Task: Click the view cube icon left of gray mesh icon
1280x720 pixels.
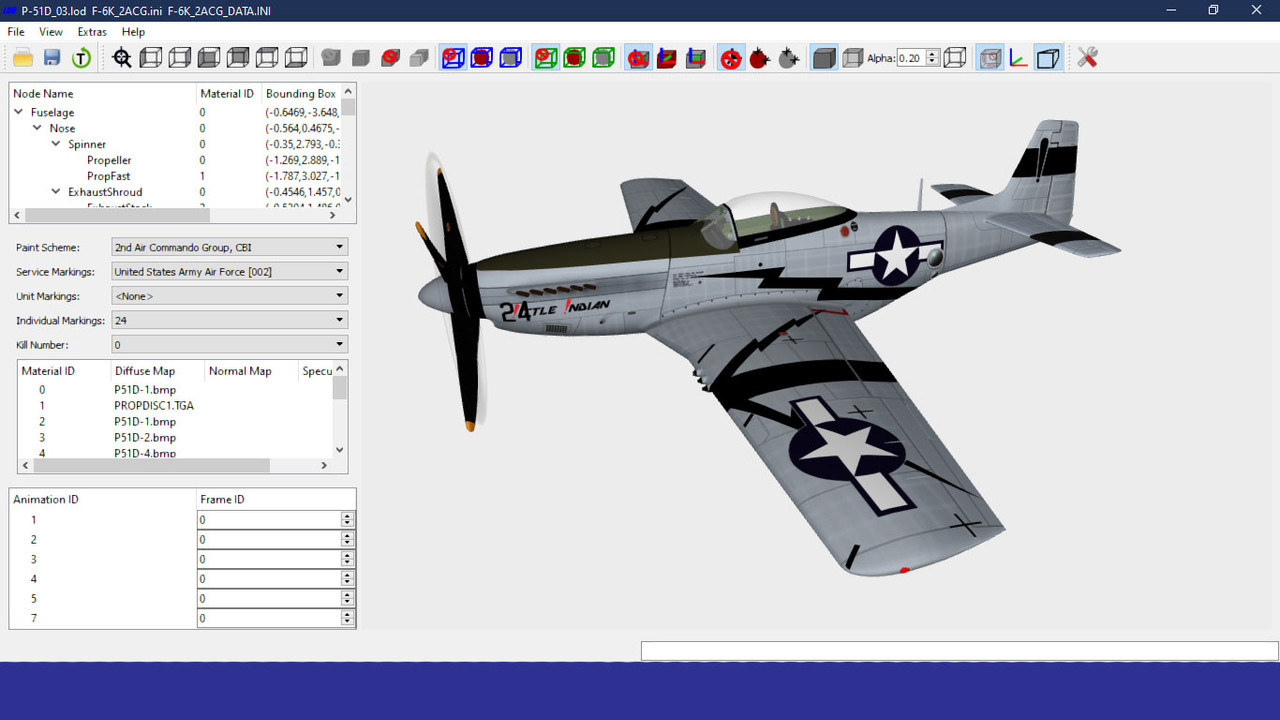Action: [x=296, y=58]
